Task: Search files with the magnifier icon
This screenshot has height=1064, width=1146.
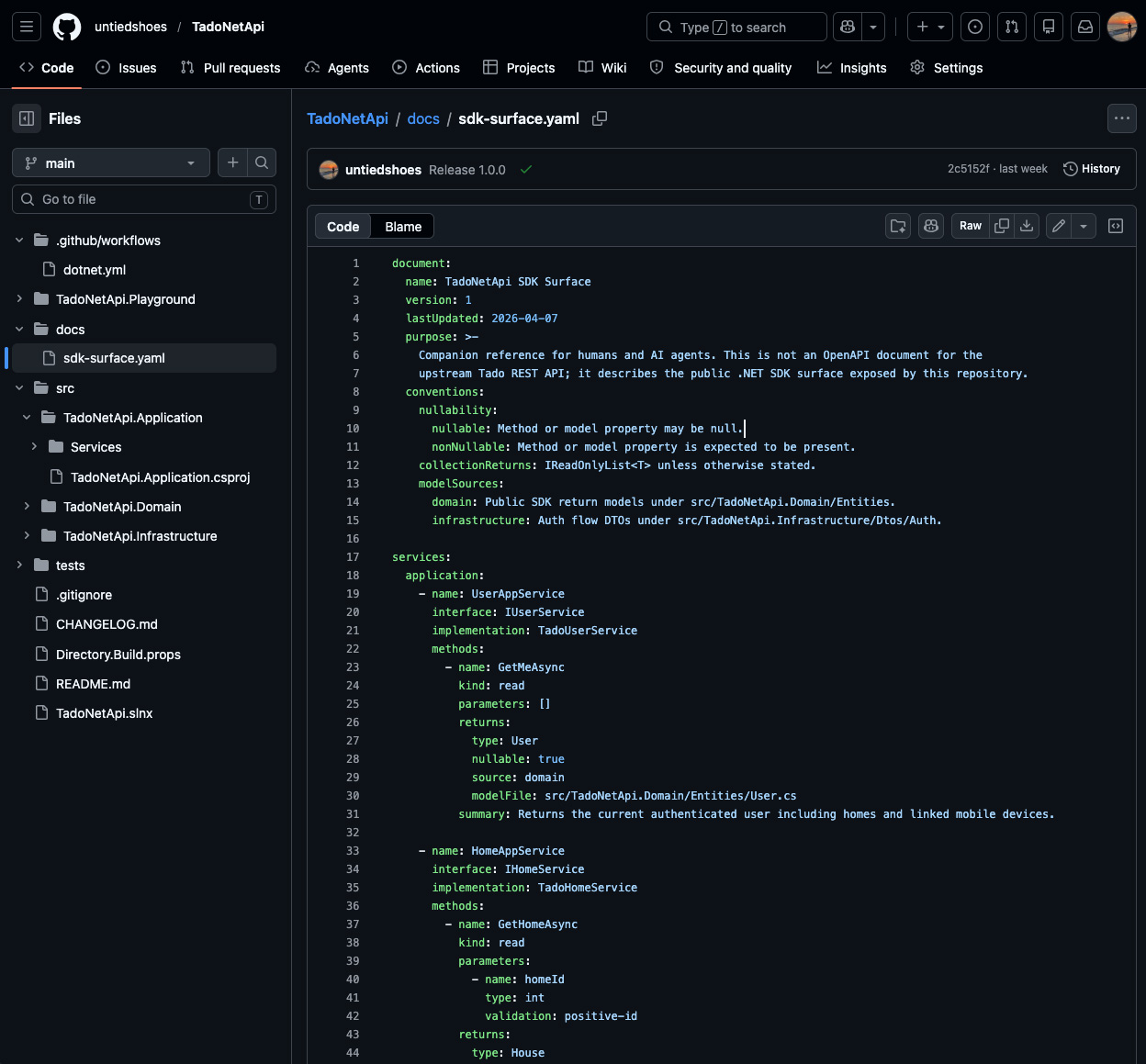Action: coord(262,162)
